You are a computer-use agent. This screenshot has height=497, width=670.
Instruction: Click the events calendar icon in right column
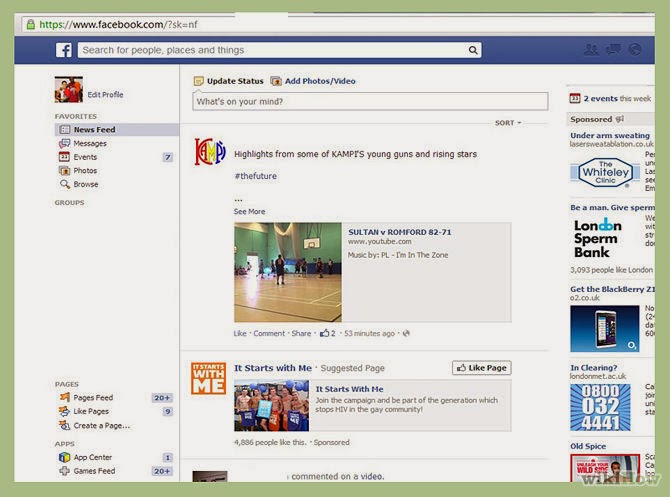[575, 98]
